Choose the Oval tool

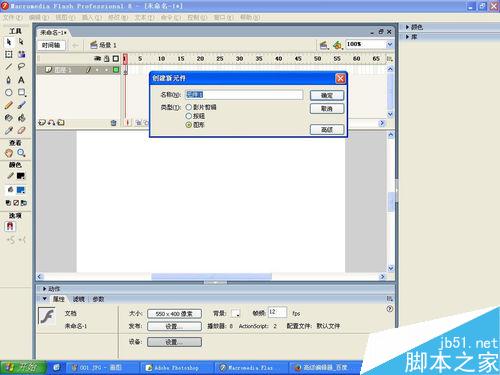[9, 93]
